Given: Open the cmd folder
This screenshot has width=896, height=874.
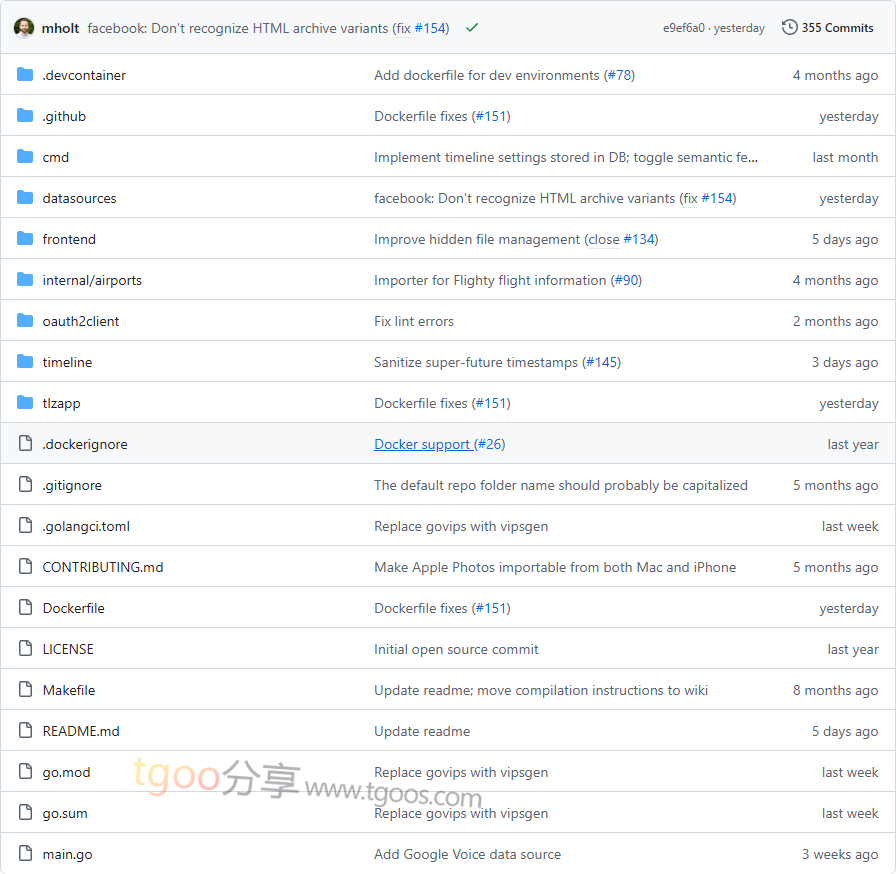Looking at the screenshot, I should tap(56, 157).
